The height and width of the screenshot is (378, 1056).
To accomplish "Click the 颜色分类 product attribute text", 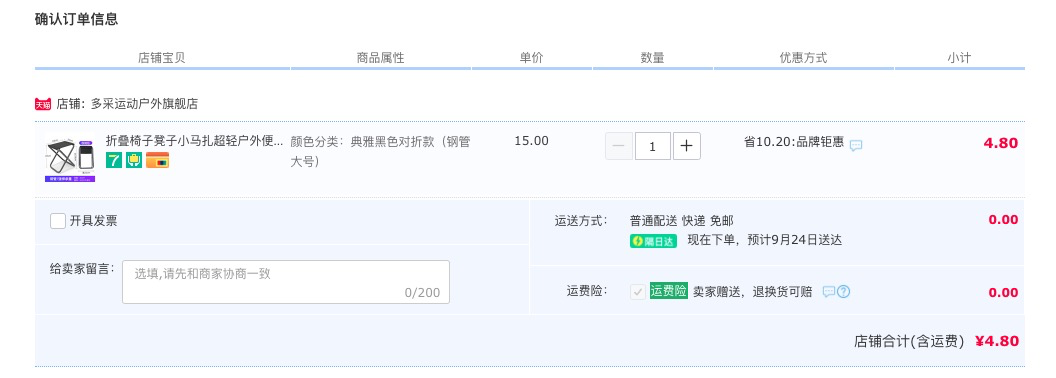I will [381, 152].
